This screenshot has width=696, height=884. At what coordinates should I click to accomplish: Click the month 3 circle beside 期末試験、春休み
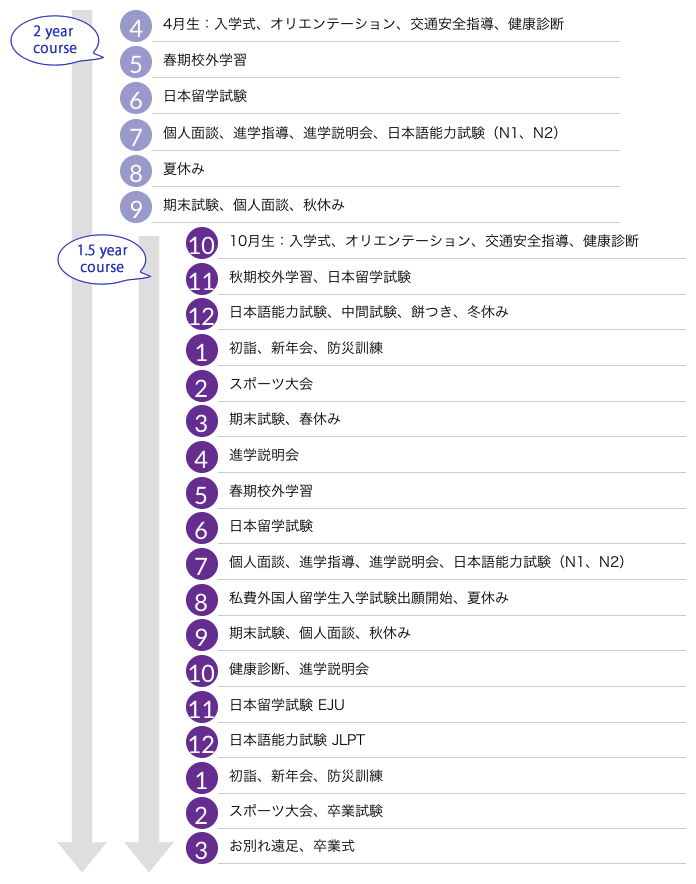click(x=202, y=422)
